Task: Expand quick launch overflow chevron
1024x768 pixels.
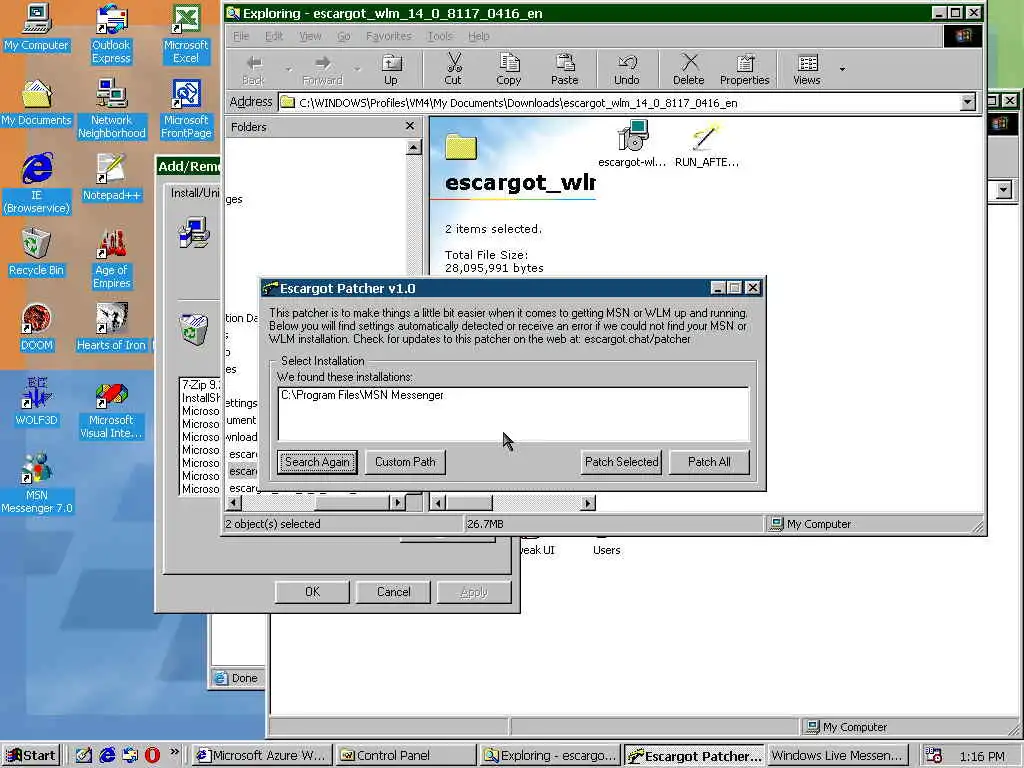Action: pos(174,752)
